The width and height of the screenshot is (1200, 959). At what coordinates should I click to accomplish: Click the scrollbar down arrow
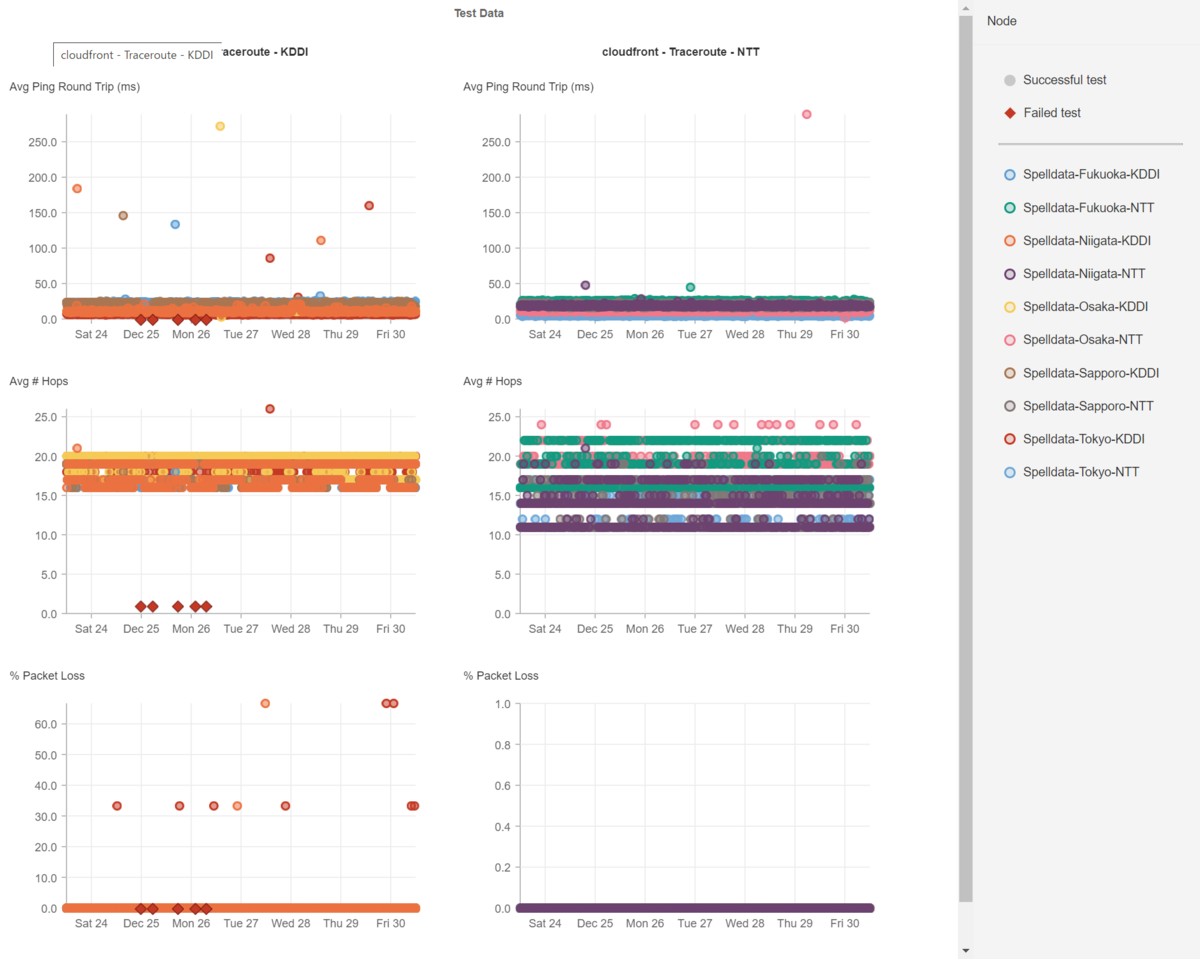pos(965,950)
